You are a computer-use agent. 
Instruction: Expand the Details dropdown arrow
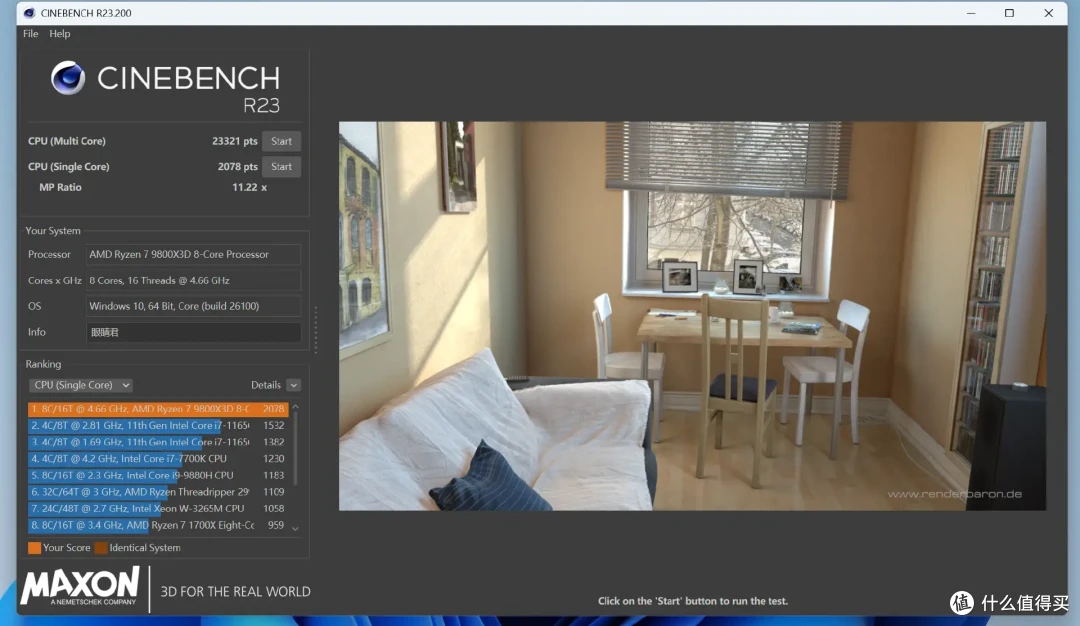point(293,385)
